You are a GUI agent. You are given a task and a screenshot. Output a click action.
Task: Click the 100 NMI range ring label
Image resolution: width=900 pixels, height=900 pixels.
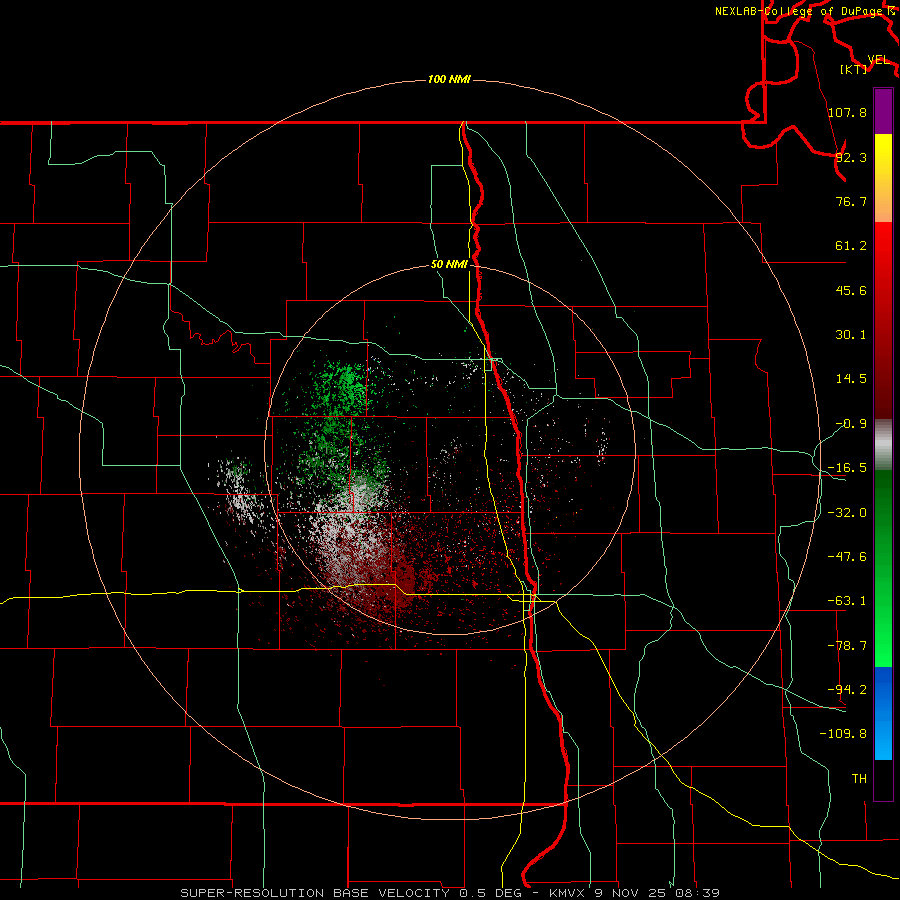pos(449,79)
